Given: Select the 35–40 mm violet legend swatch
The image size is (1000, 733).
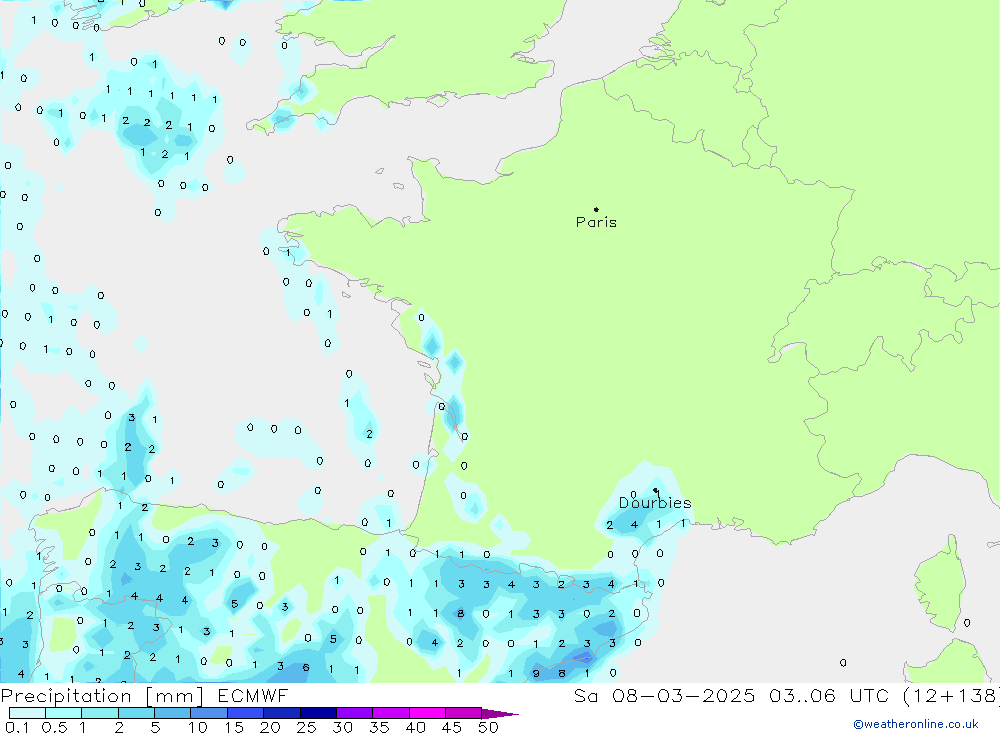Looking at the screenshot, I should [x=391, y=713].
